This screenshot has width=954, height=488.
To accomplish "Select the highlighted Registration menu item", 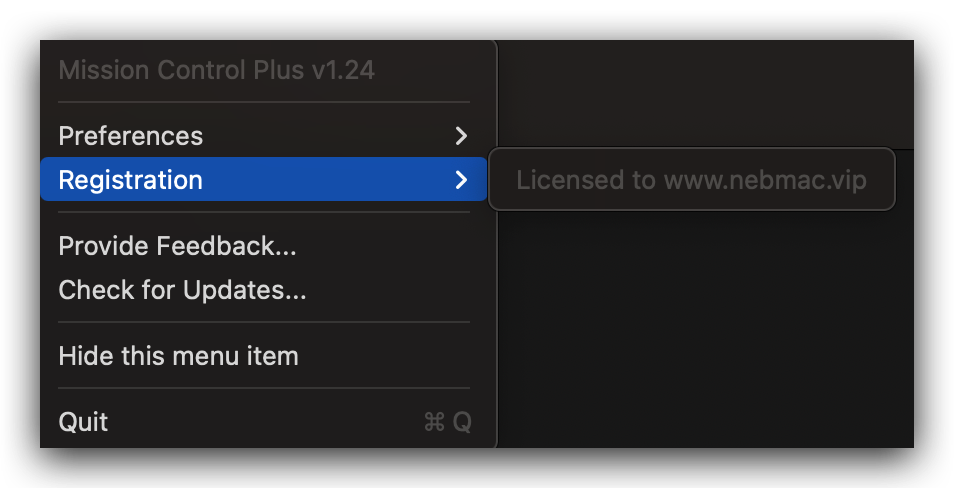I will click(131, 180).
